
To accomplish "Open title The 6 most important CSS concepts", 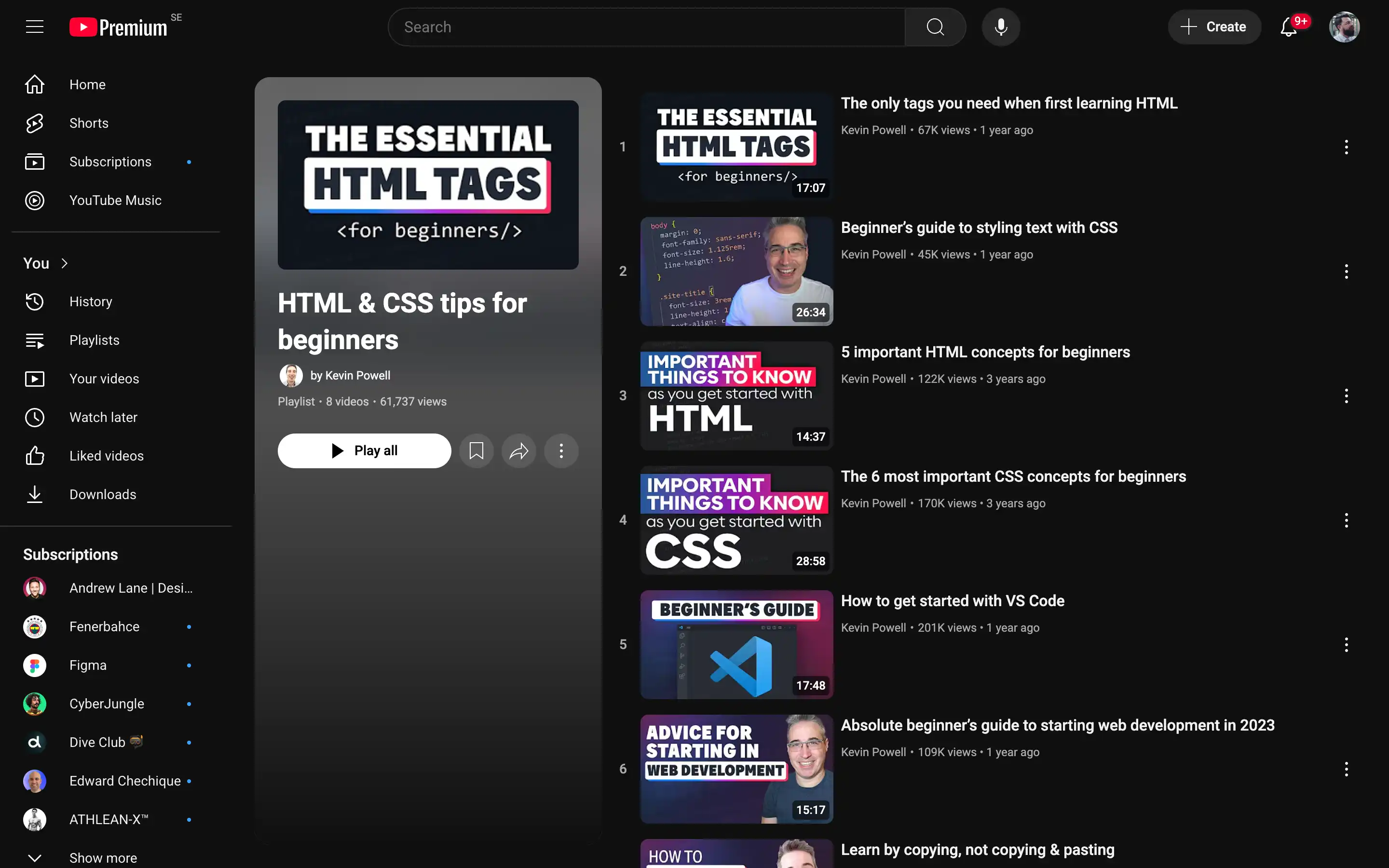I will pyautogui.click(x=1014, y=476).
